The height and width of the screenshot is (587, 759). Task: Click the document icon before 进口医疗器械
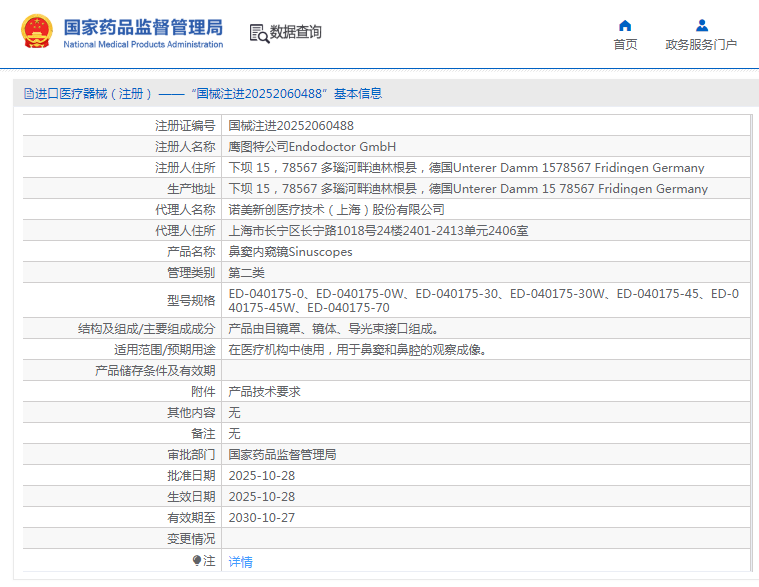click(x=29, y=93)
